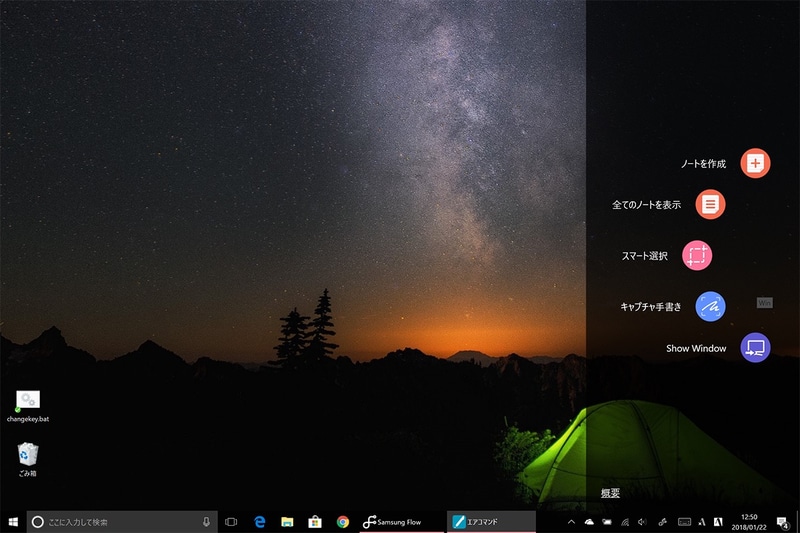Expand hidden system tray icons chevron
The height and width of the screenshot is (533, 800).
(x=571, y=522)
